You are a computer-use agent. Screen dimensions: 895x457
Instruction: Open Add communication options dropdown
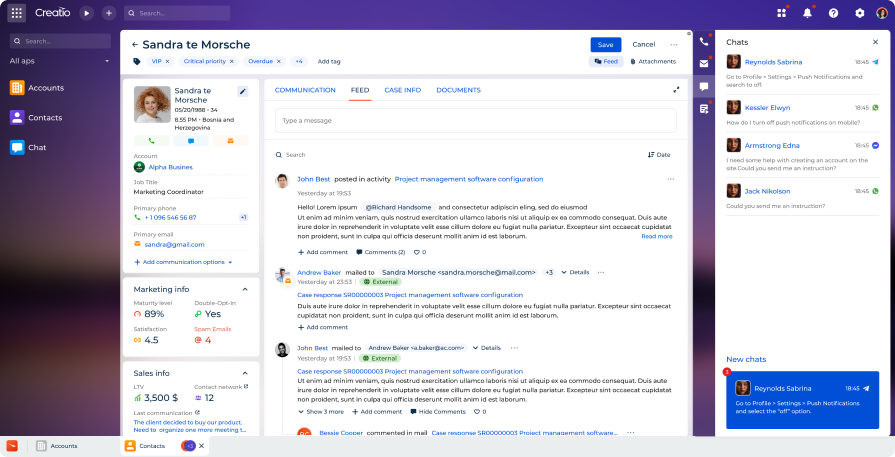pos(183,262)
